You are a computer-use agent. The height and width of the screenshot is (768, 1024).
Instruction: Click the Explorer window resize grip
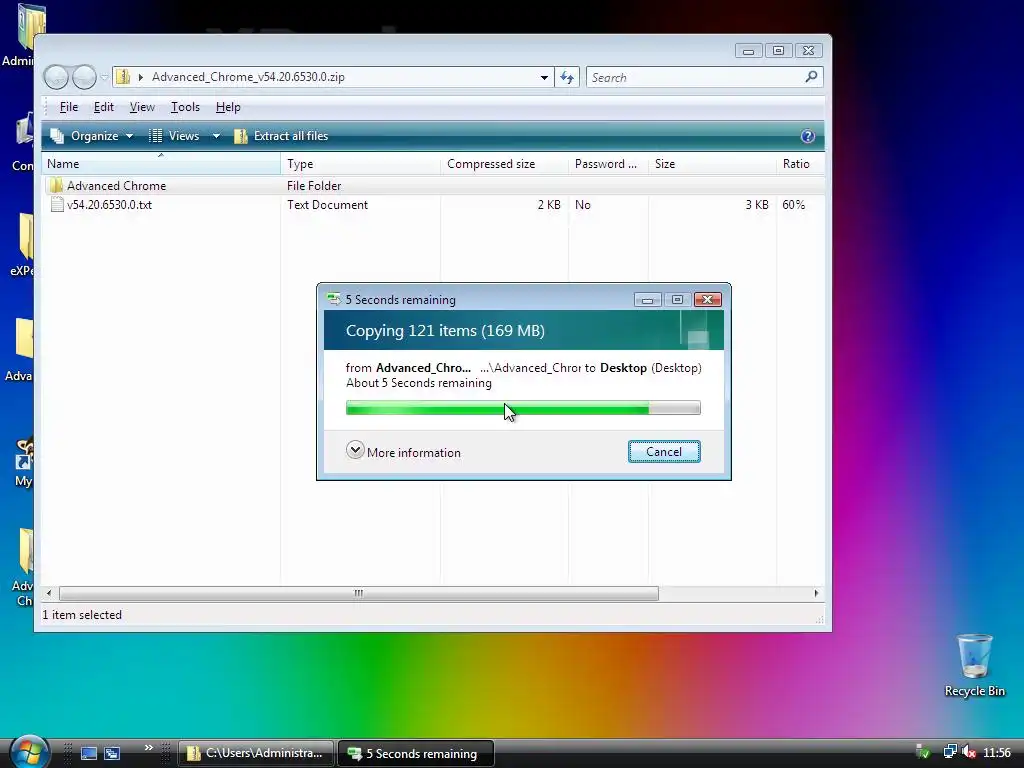[819, 618]
